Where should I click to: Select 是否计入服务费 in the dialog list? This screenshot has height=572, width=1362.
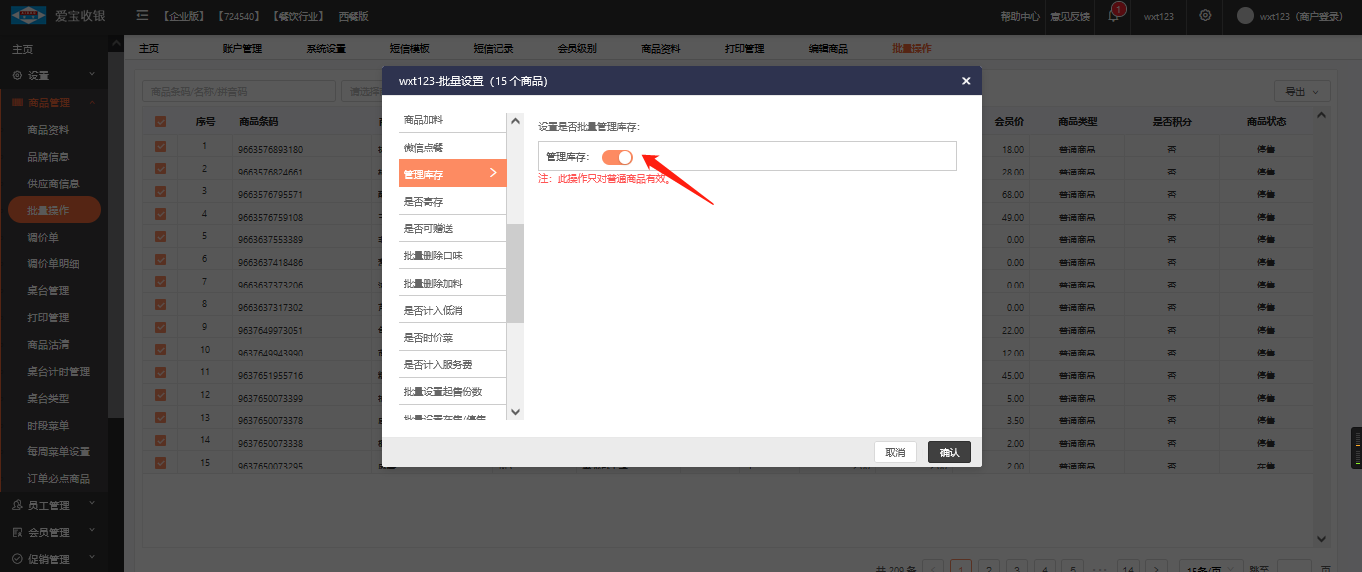click(x=452, y=364)
